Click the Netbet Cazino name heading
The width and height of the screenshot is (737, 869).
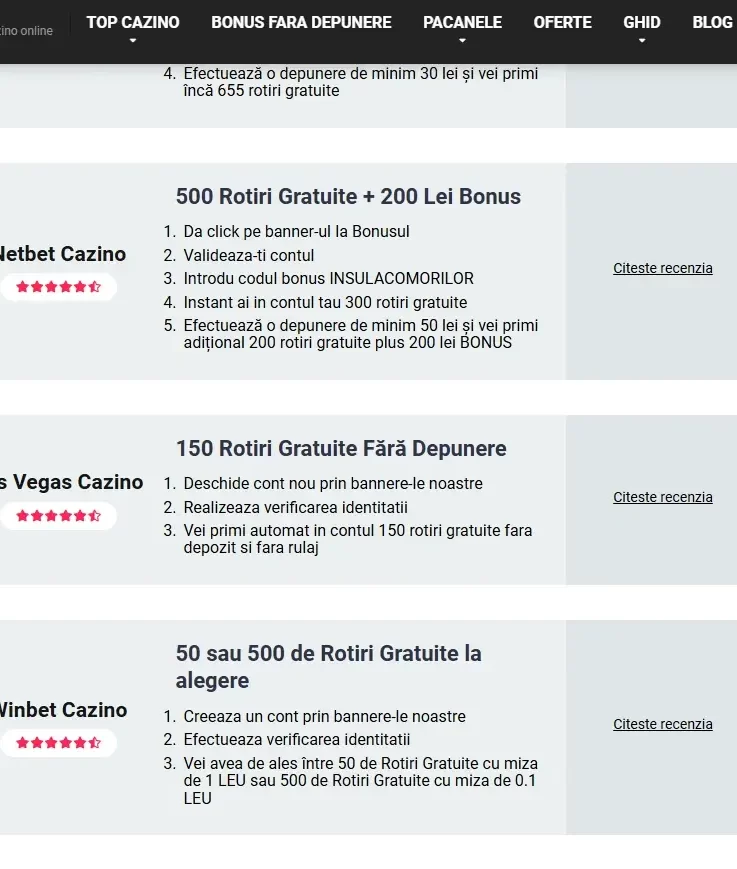[63, 254]
